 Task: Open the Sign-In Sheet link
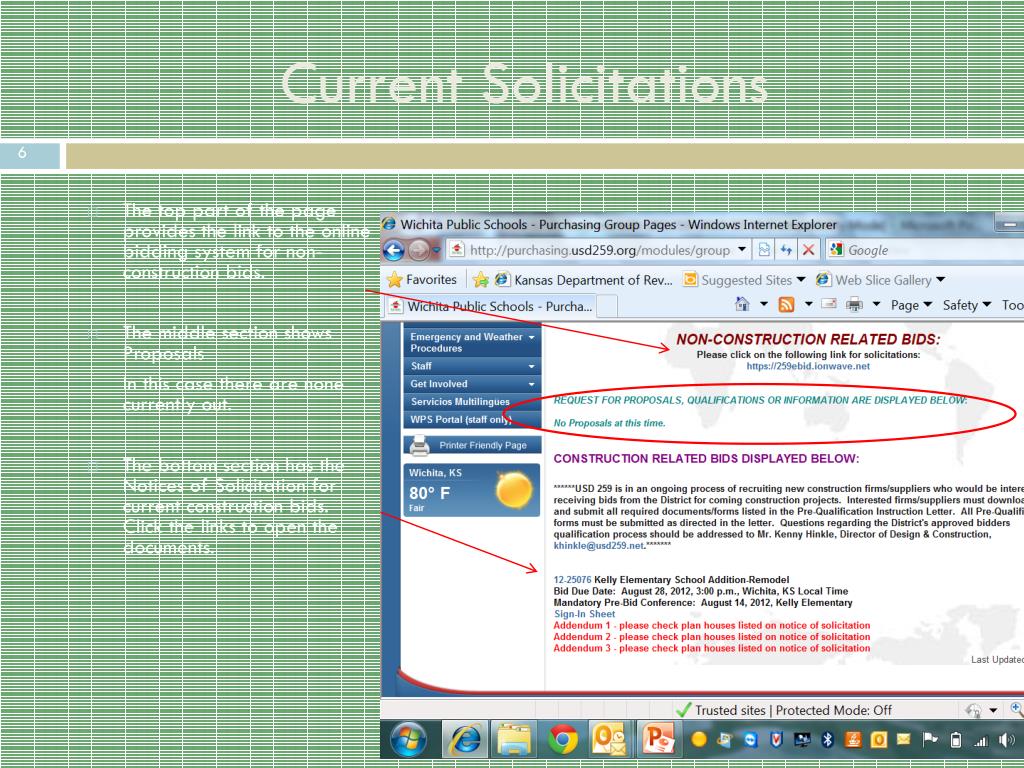pos(584,614)
